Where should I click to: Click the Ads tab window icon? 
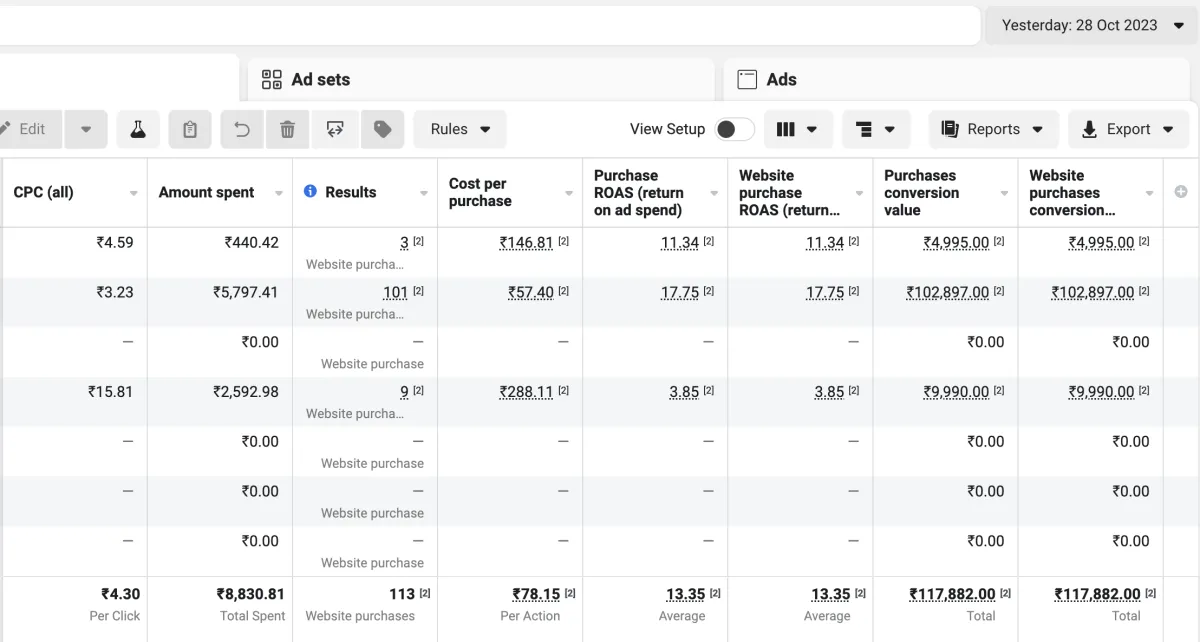[747, 79]
